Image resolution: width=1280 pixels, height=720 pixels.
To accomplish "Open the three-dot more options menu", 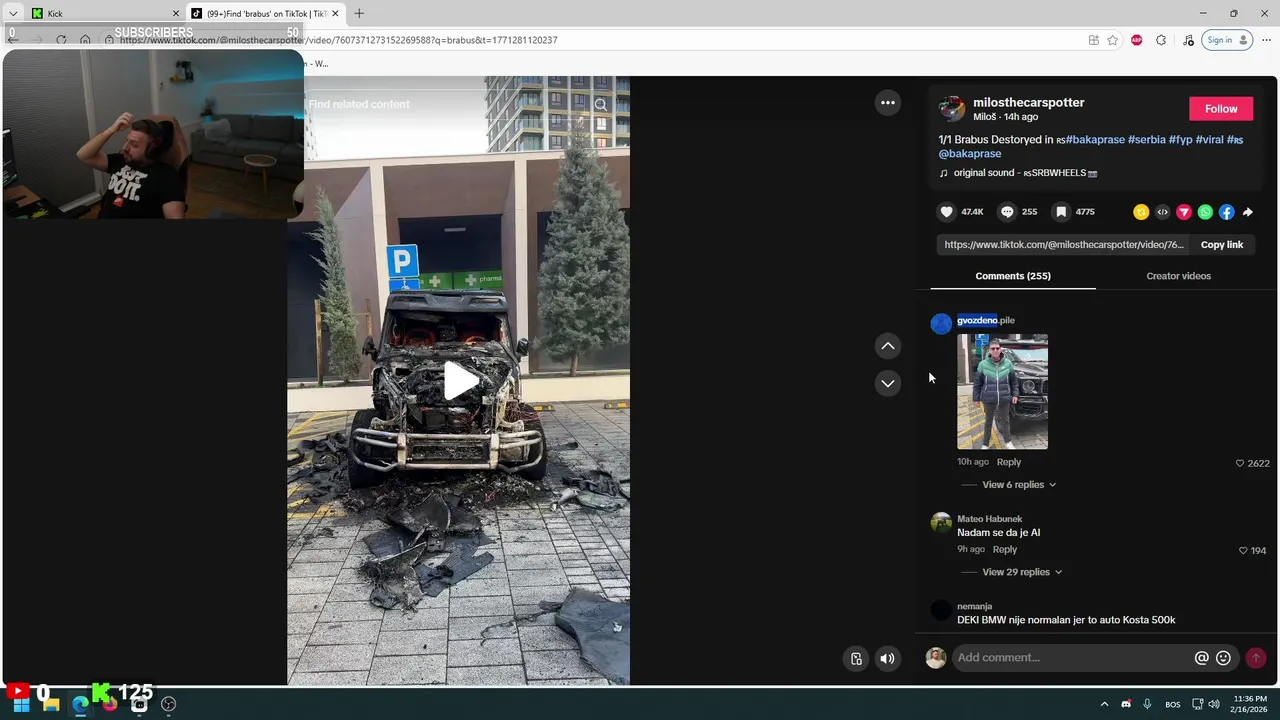I will 887,102.
